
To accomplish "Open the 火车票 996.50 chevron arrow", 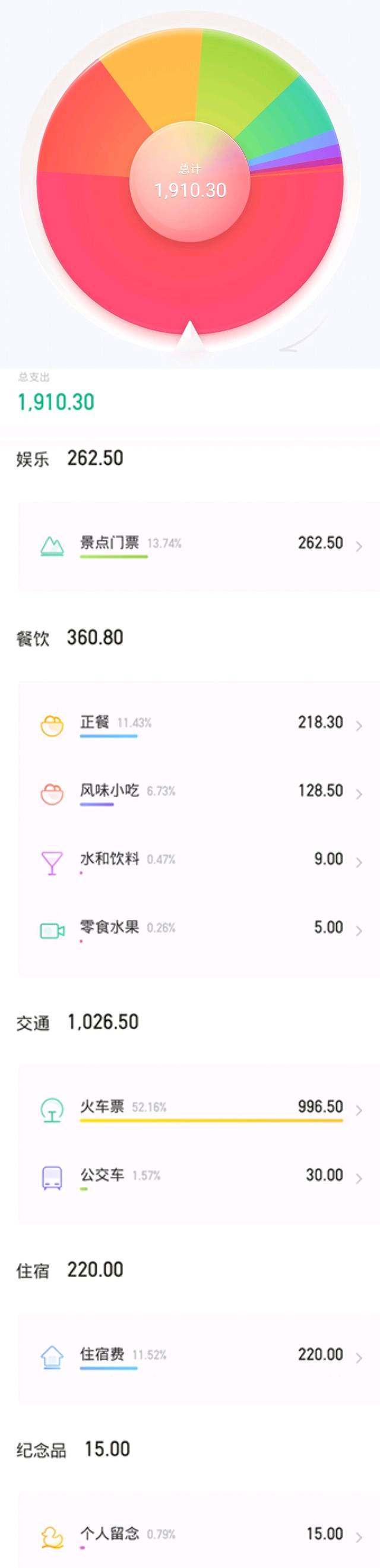I will coord(359,1110).
